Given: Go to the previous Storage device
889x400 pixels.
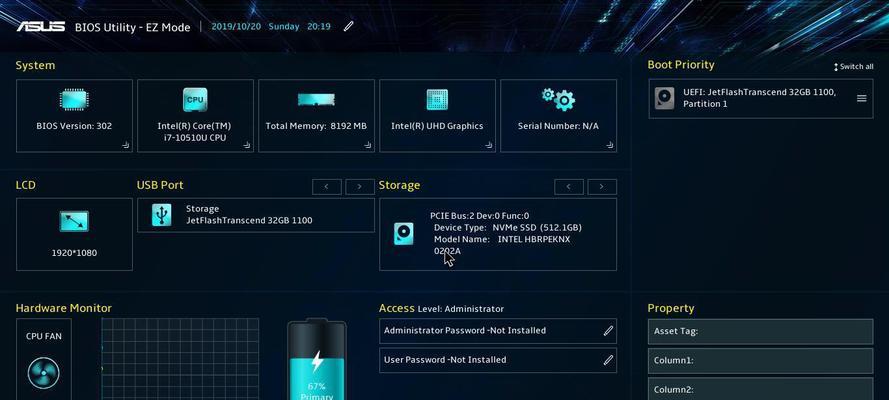Looking at the screenshot, I should (569, 186).
